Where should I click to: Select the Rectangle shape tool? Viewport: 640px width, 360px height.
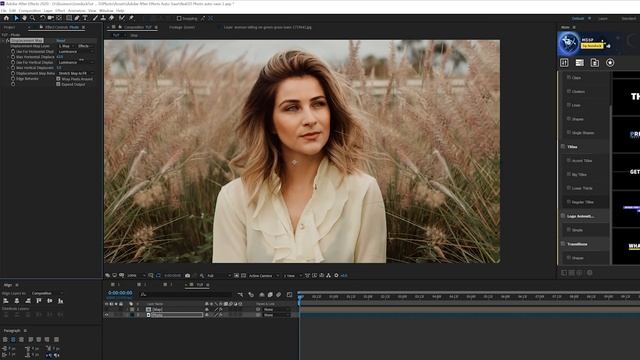[69, 18]
